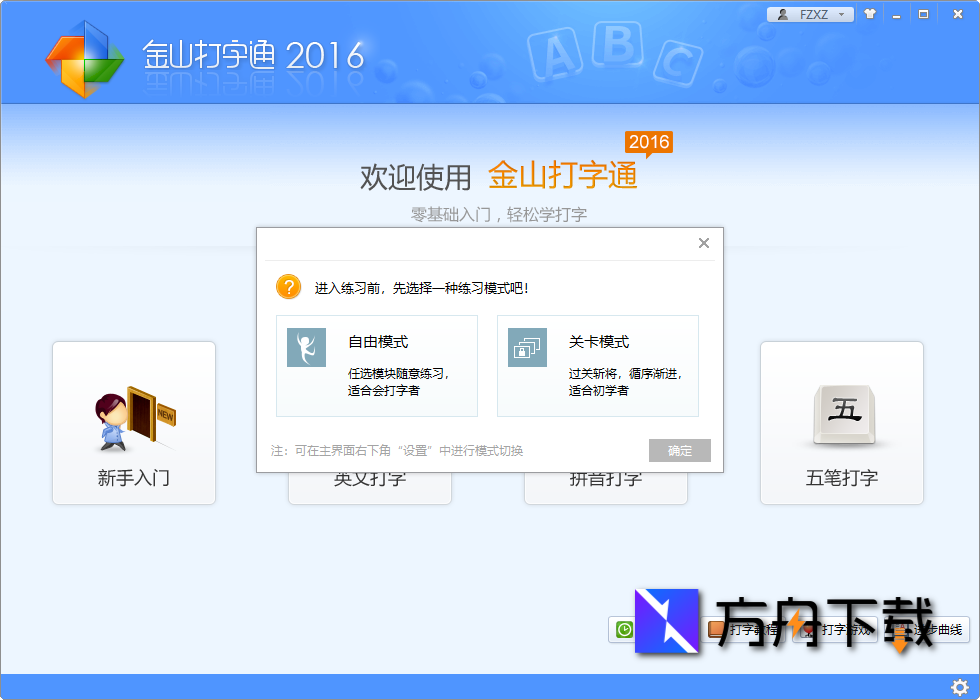
Task: Confirm mode with 确定 button
Action: pyautogui.click(x=679, y=450)
